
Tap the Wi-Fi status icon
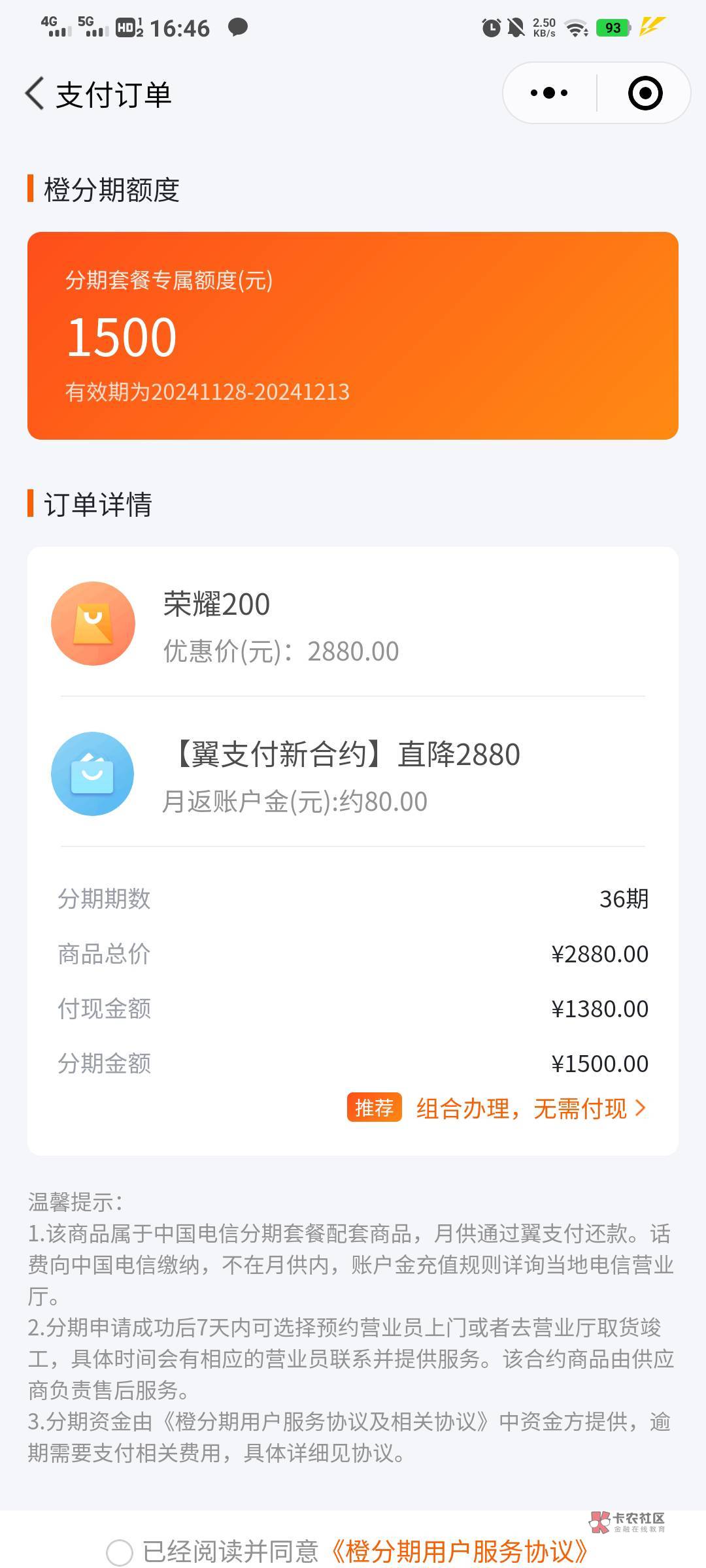pyautogui.click(x=577, y=28)
